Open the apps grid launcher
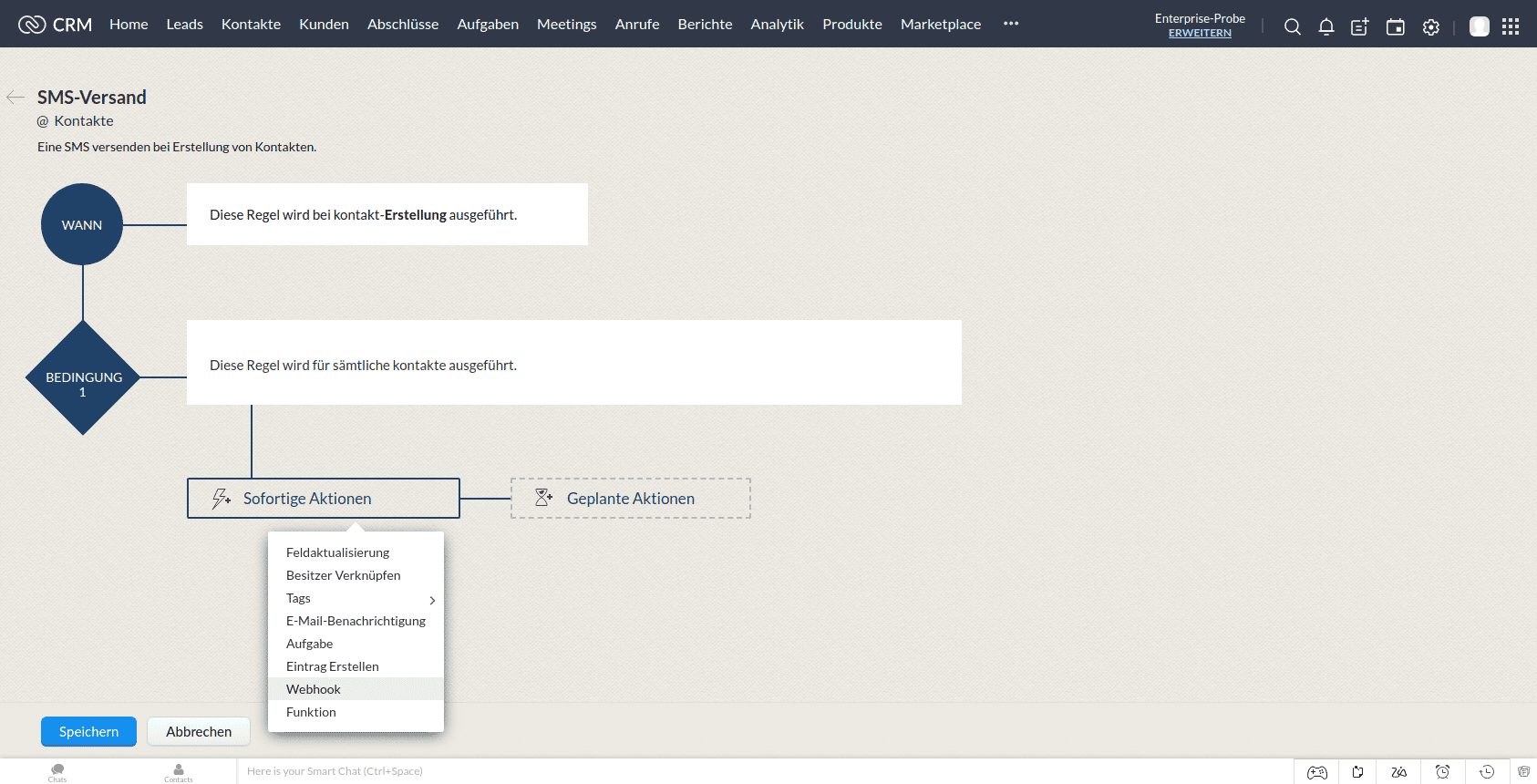 pos(1511,26)
